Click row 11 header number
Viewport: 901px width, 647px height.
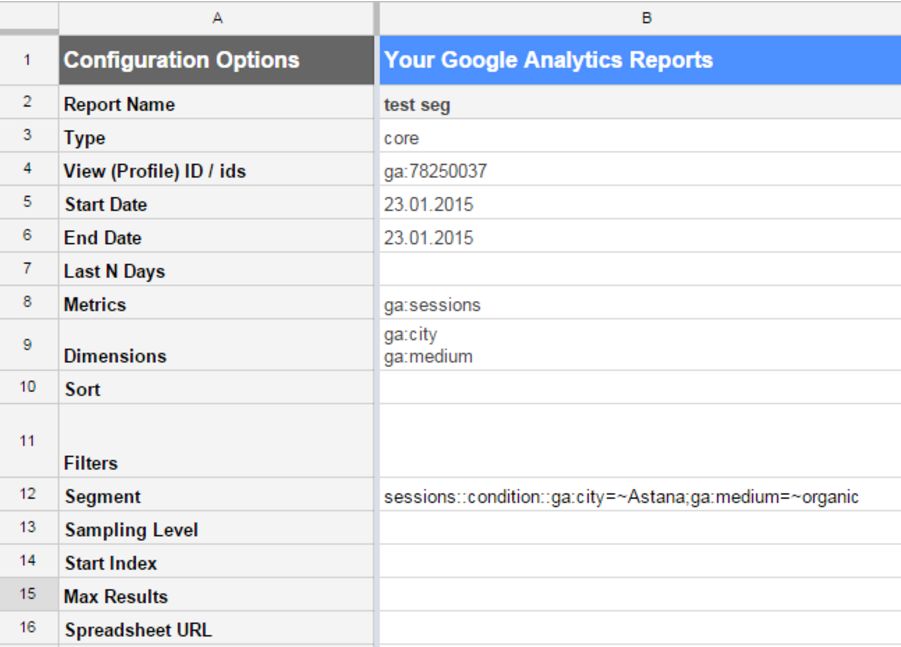28,440
